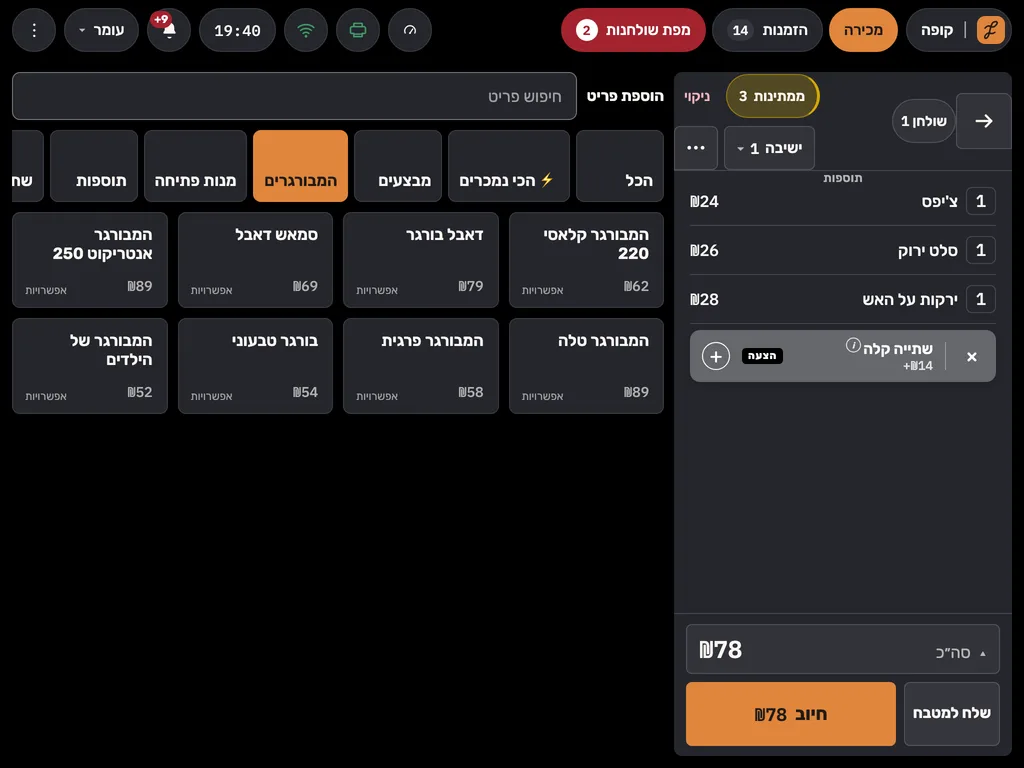The height and width of the screenshot is (768, 1024).
Task: Select the סלט ירוק order line
Action: pos(842,250)
